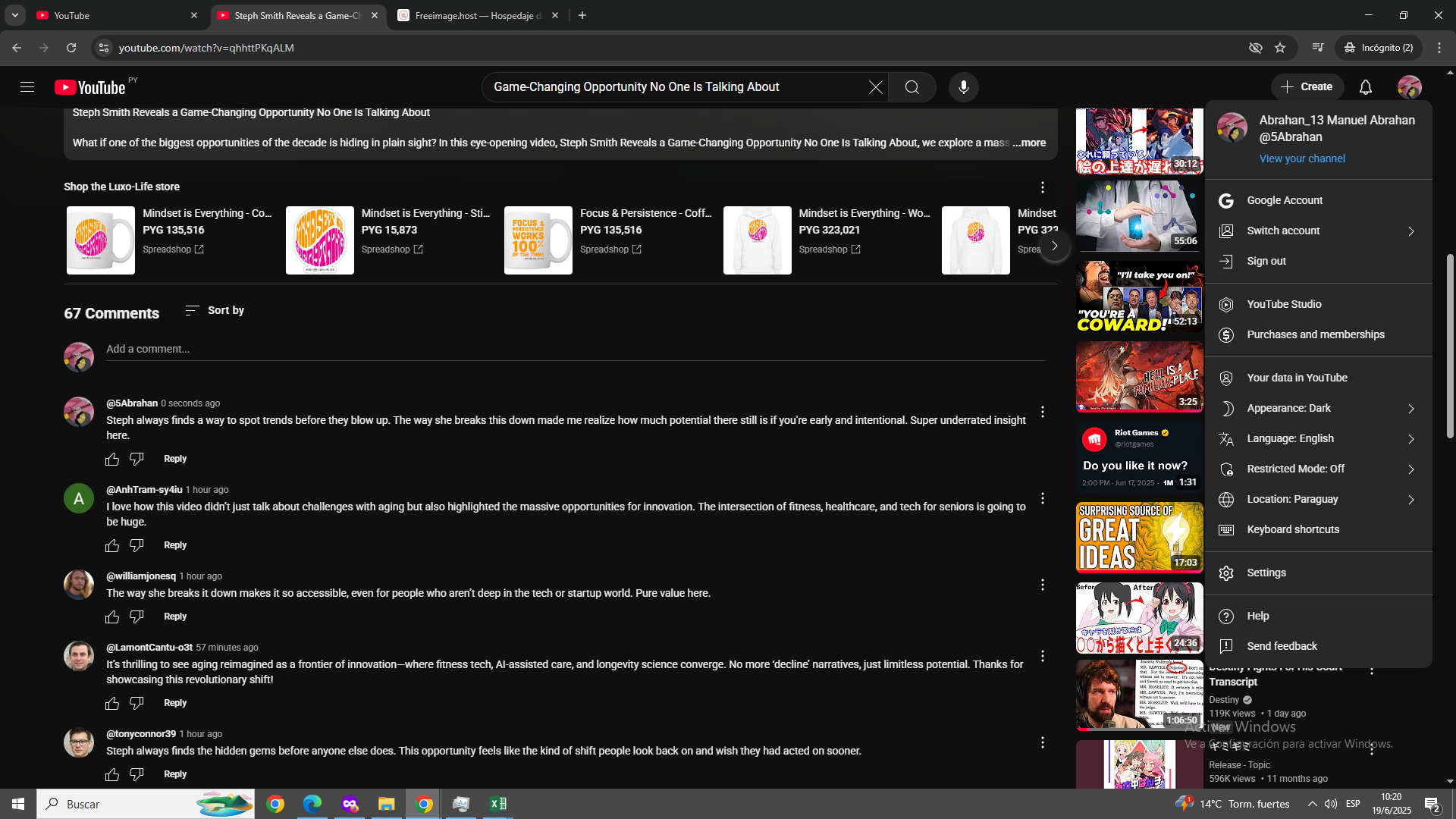Image resolution: width=1456 pixels, height=819 pixels.
Task: Open Excel from the taskbar
Action: coord(498,804)
